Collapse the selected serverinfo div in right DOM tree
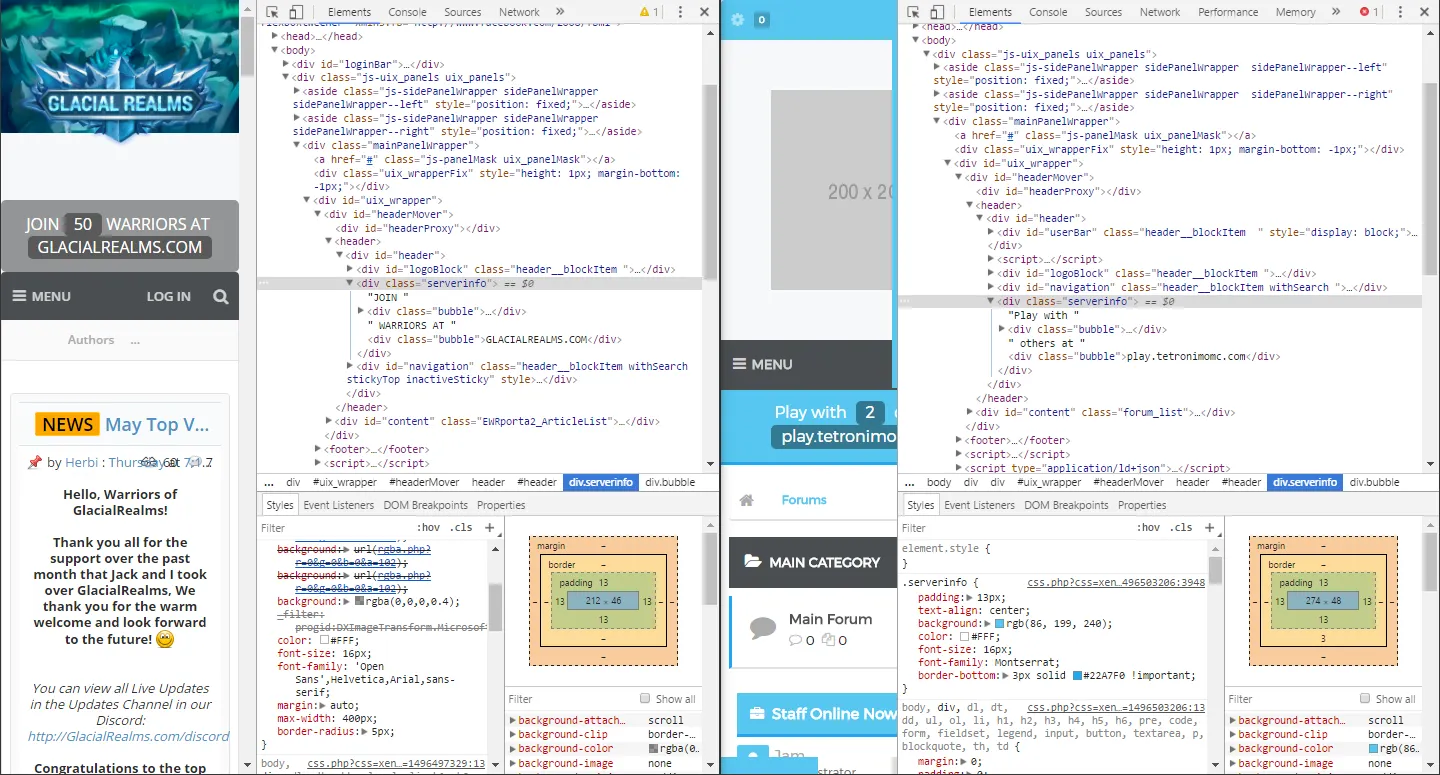Viewport: 1440px width, 775px height. tap(991, 301)
